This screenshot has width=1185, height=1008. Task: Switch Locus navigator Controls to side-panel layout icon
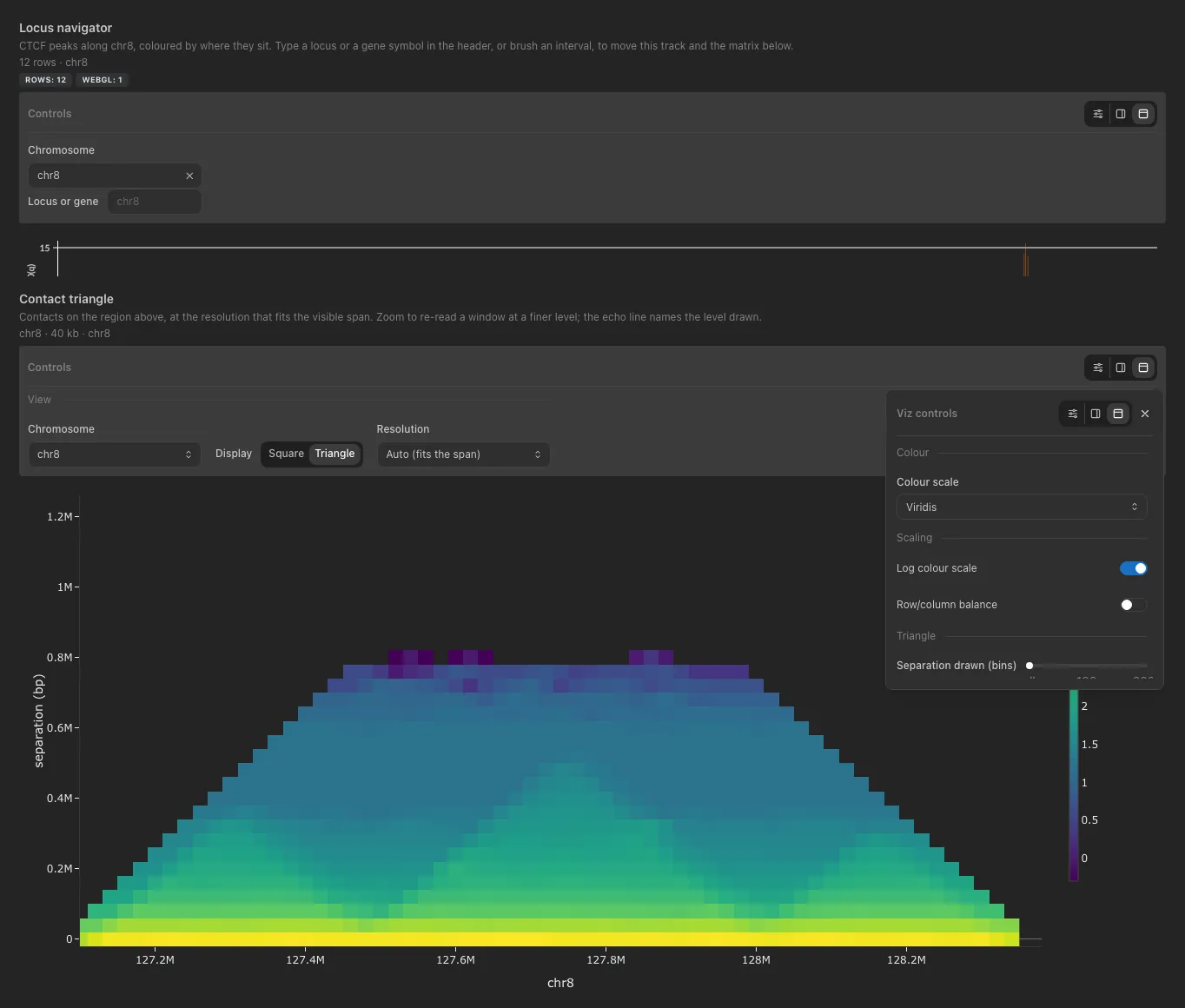coord(1121,114)
